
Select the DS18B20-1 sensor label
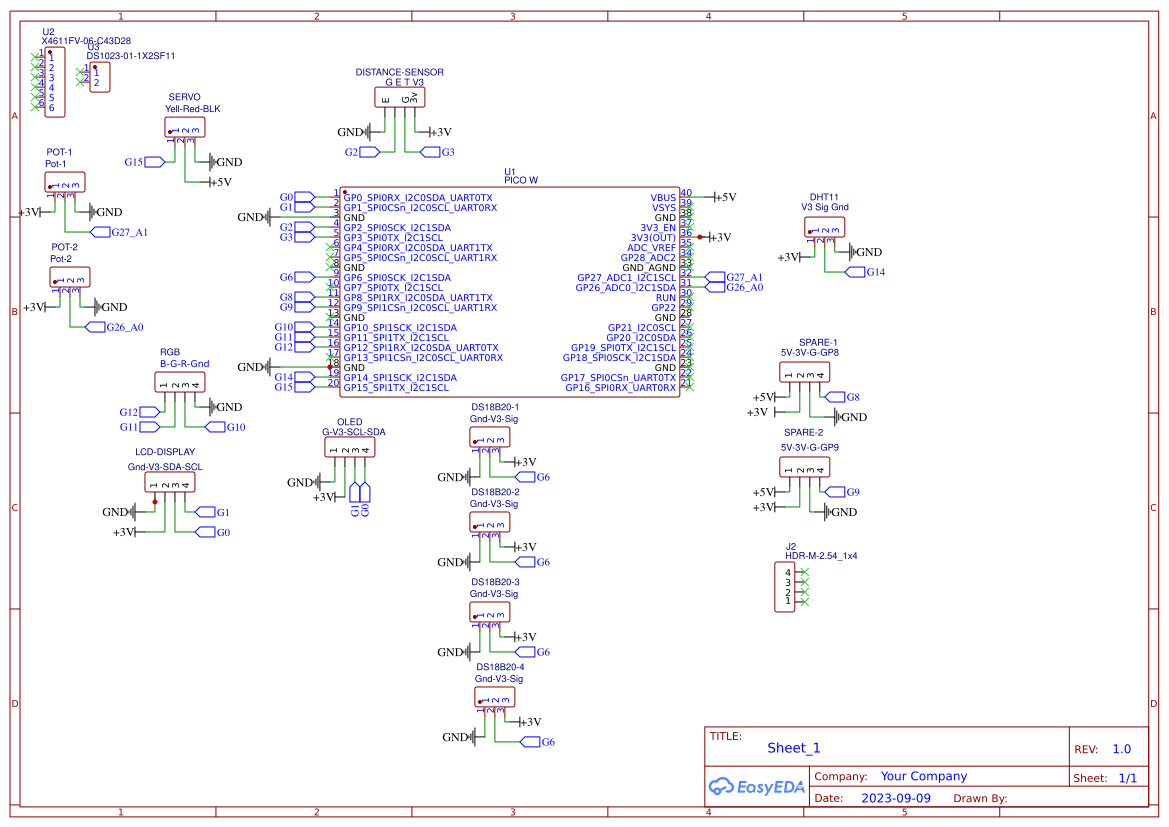coord(495,407)
